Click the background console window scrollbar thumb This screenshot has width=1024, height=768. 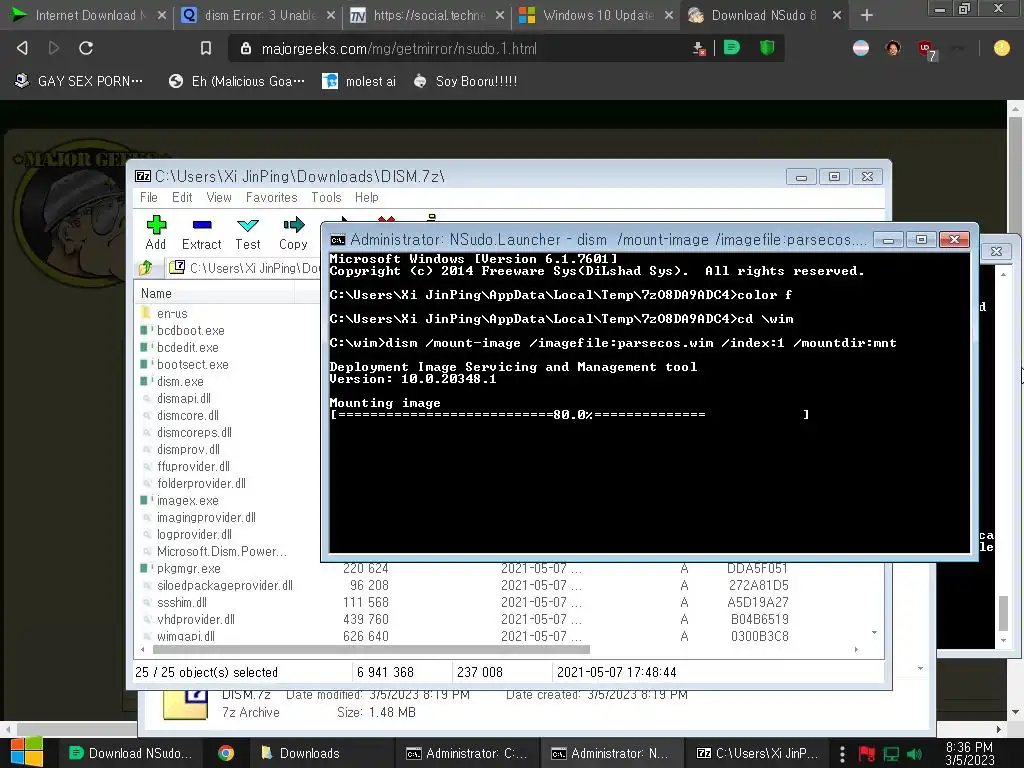(x=1004, y=613)
